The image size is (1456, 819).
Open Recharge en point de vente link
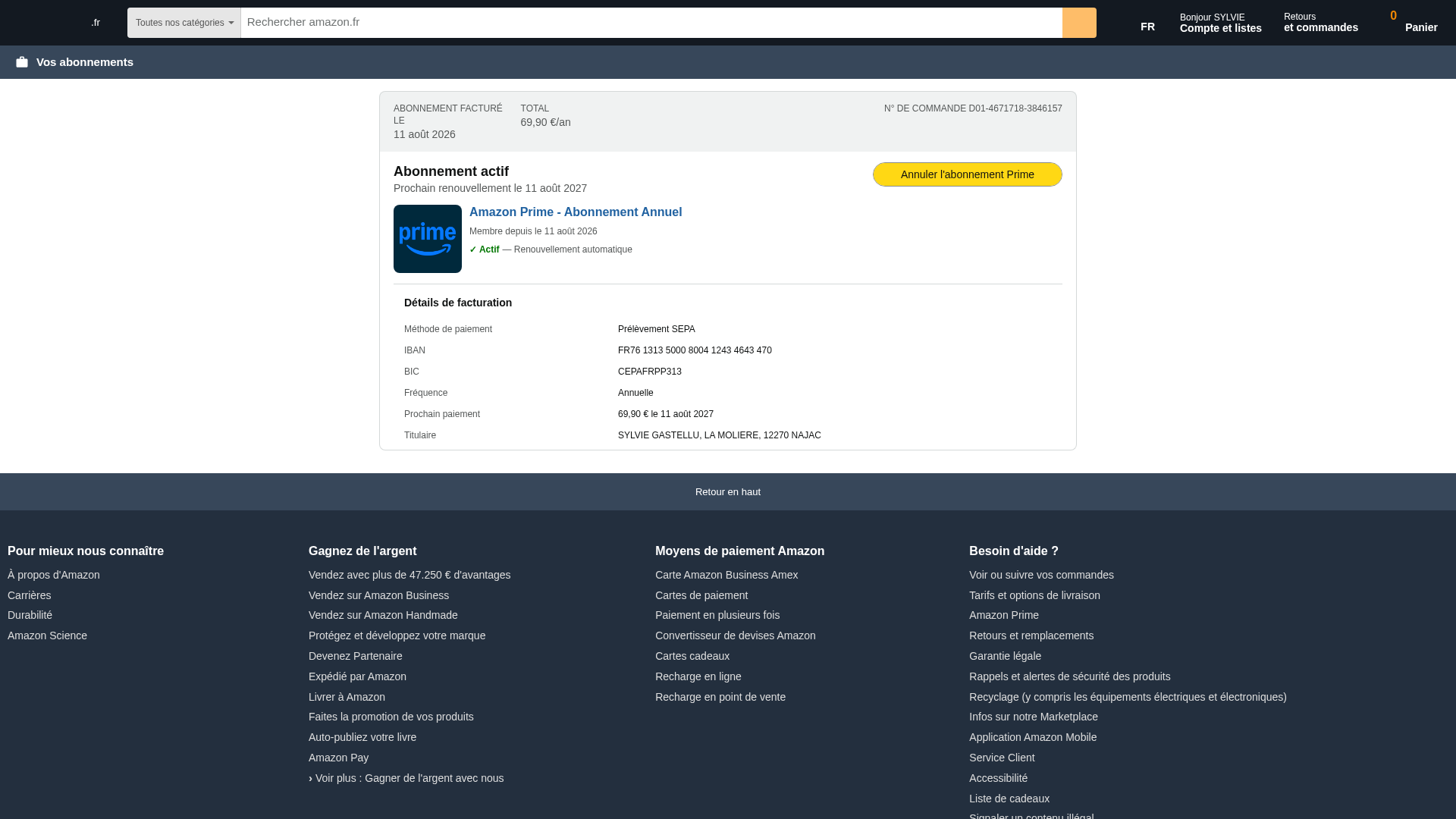click(x=720, y=697)
